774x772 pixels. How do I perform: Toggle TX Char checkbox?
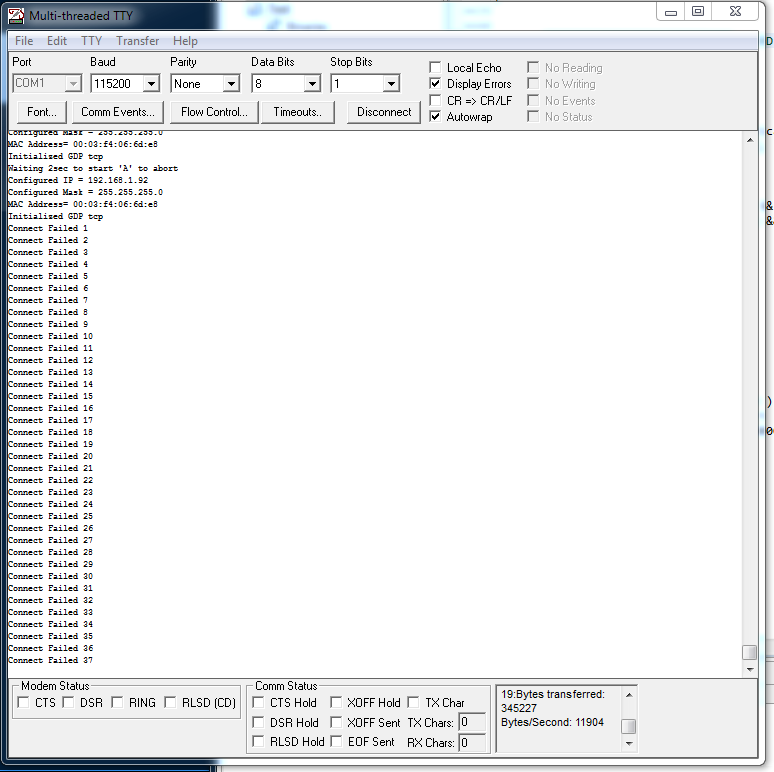click(x=413, y=702)
